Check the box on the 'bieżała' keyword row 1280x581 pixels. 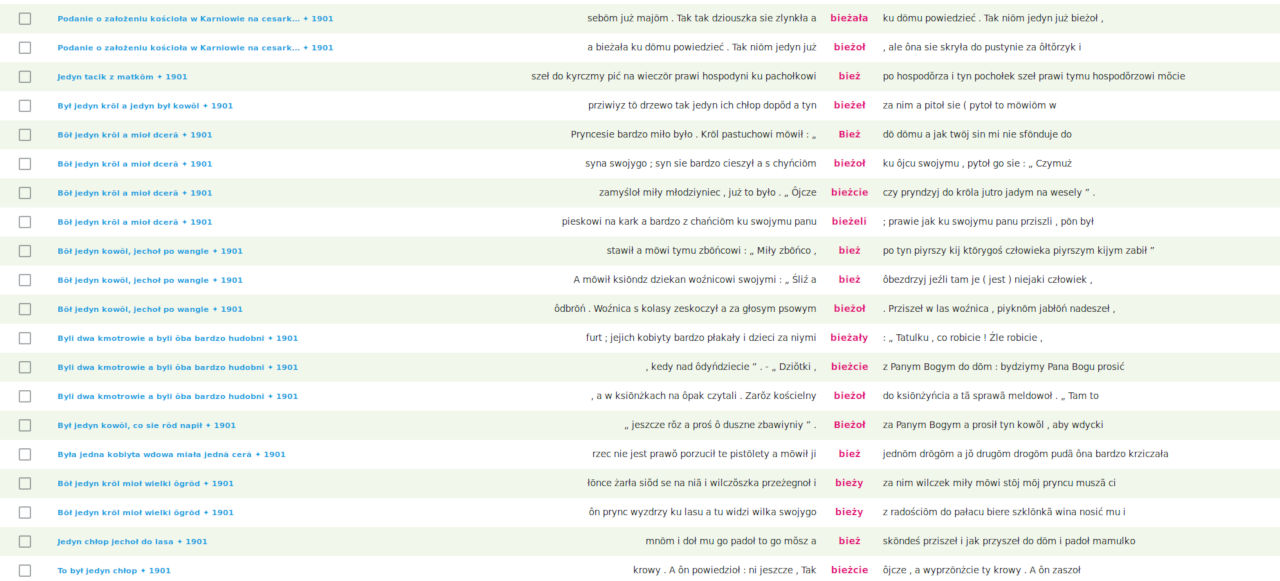25,19
